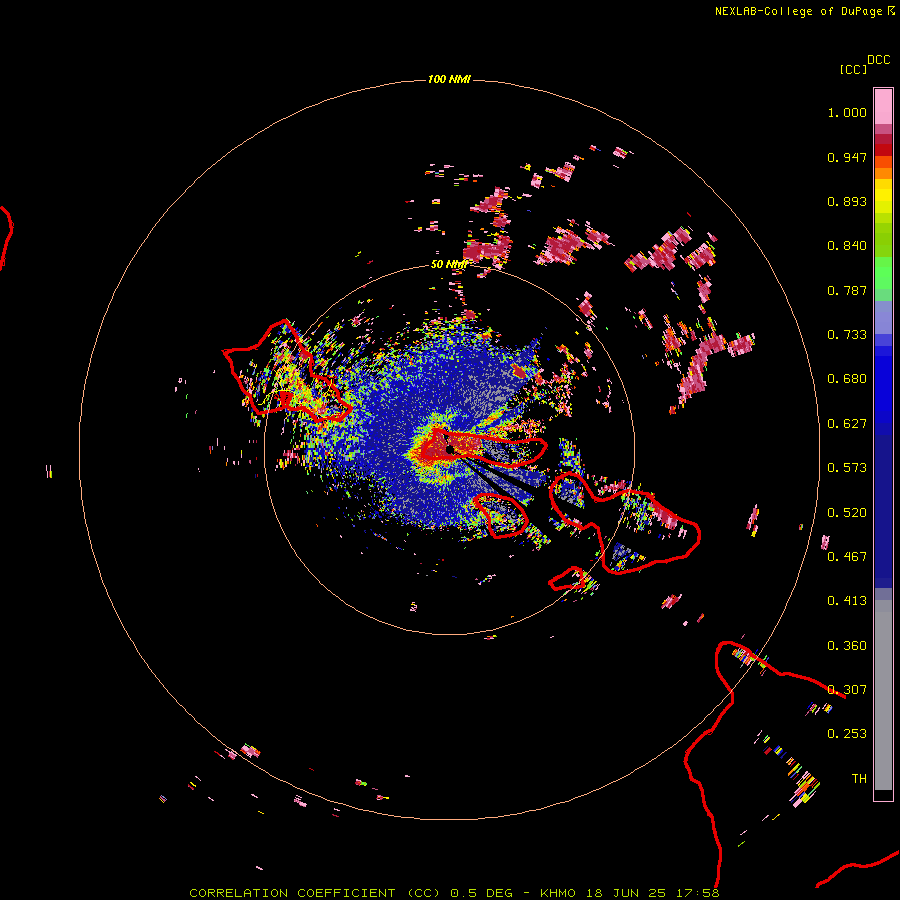Click the 0.520 scale value
The width and height of the screenshot is (900, 900).
pos(847,513)
